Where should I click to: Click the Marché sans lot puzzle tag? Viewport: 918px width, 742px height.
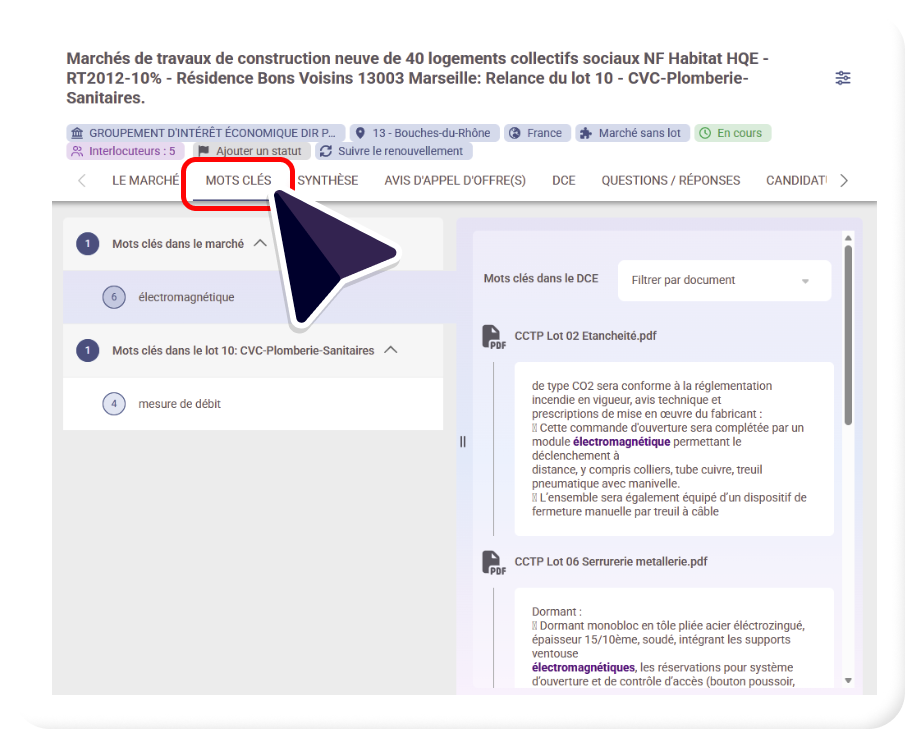tap(631, 133)
